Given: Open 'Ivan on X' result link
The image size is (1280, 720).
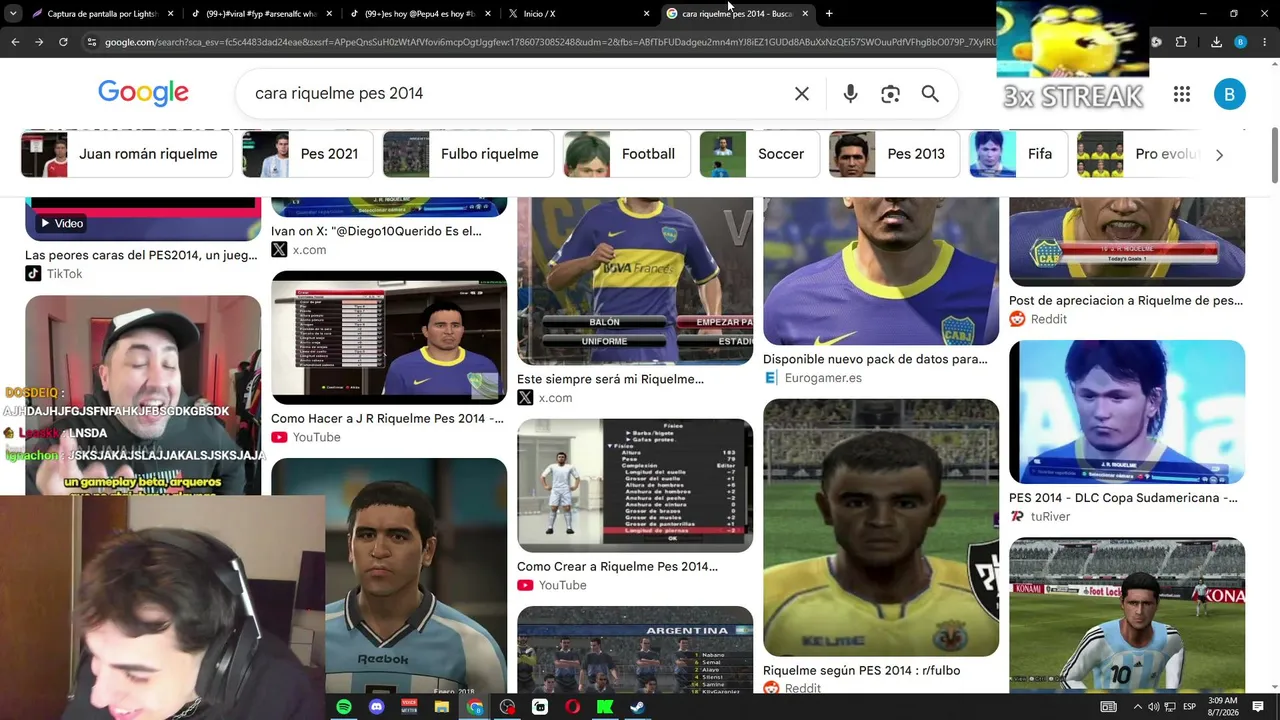Looking at the screenshot, I should (x=376, y=231).
